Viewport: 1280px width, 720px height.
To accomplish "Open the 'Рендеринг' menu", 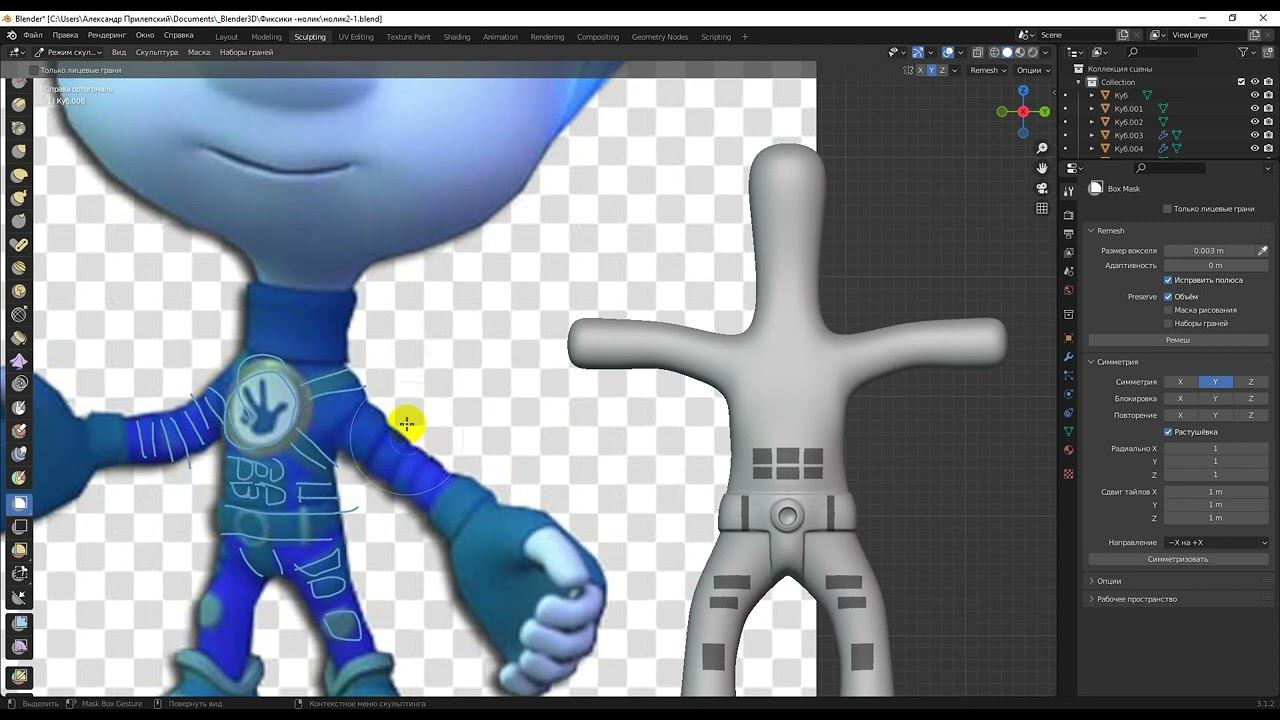I will pos(107,35).
